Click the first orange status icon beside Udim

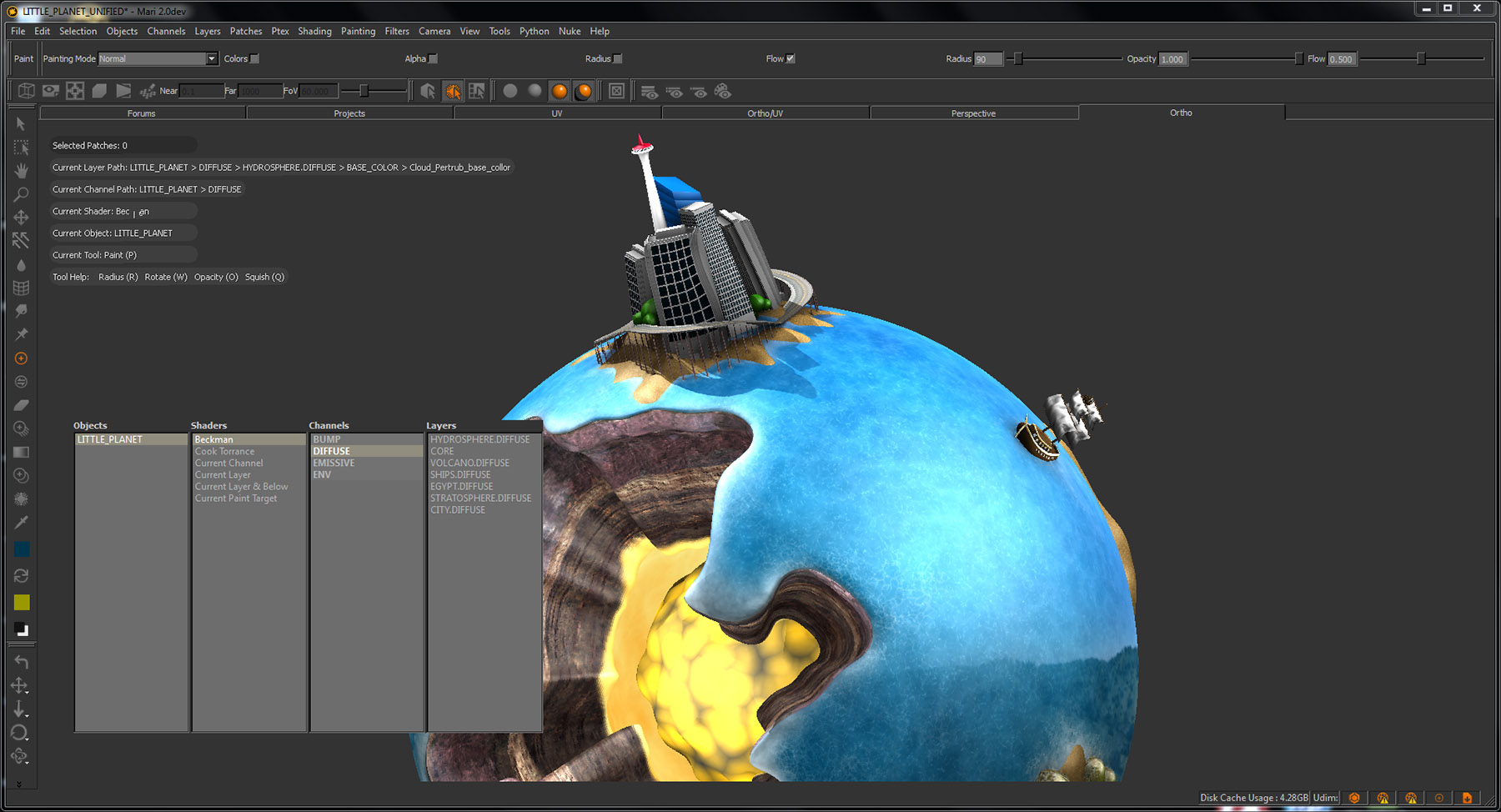pos(1354,798)
